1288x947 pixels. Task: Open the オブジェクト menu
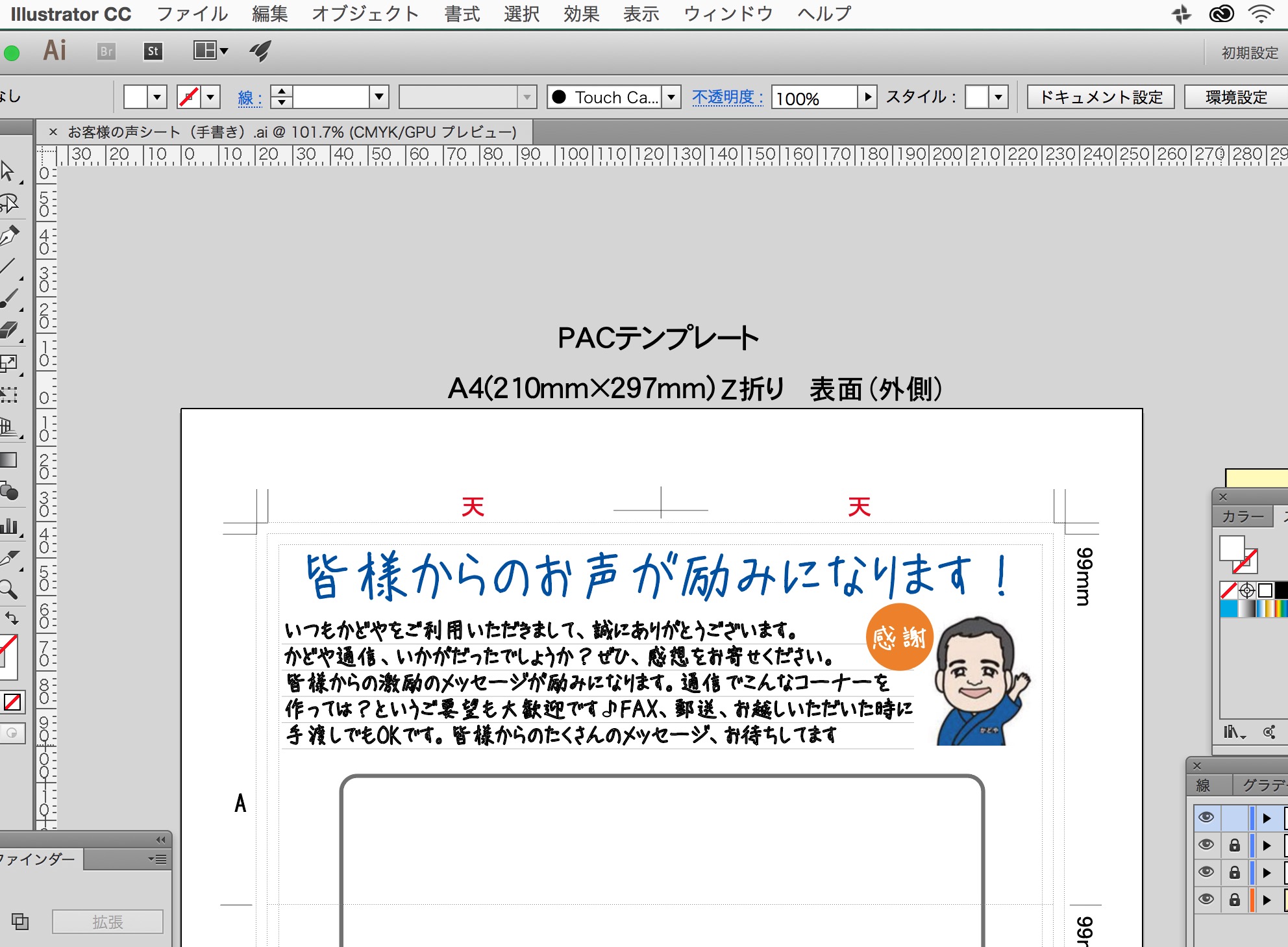[365, 14]
